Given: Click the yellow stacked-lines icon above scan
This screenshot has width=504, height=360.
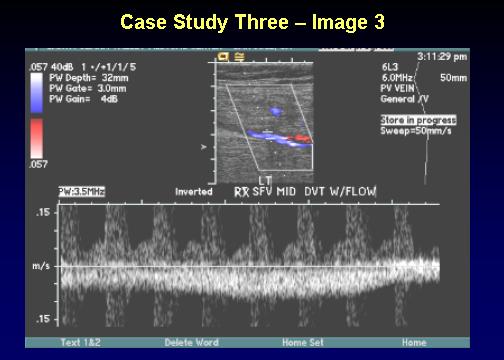Looking at the screenshot, I should [239, 57].
